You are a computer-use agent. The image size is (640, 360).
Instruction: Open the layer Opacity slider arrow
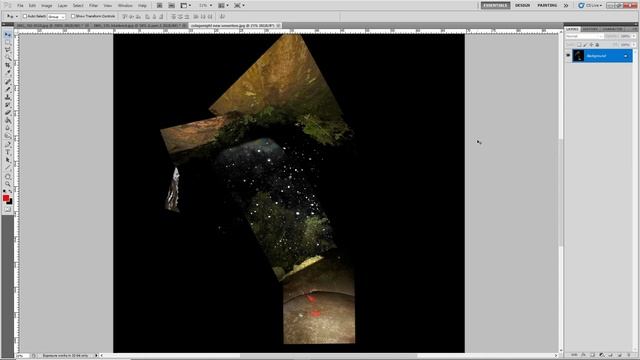pos(633,36)
